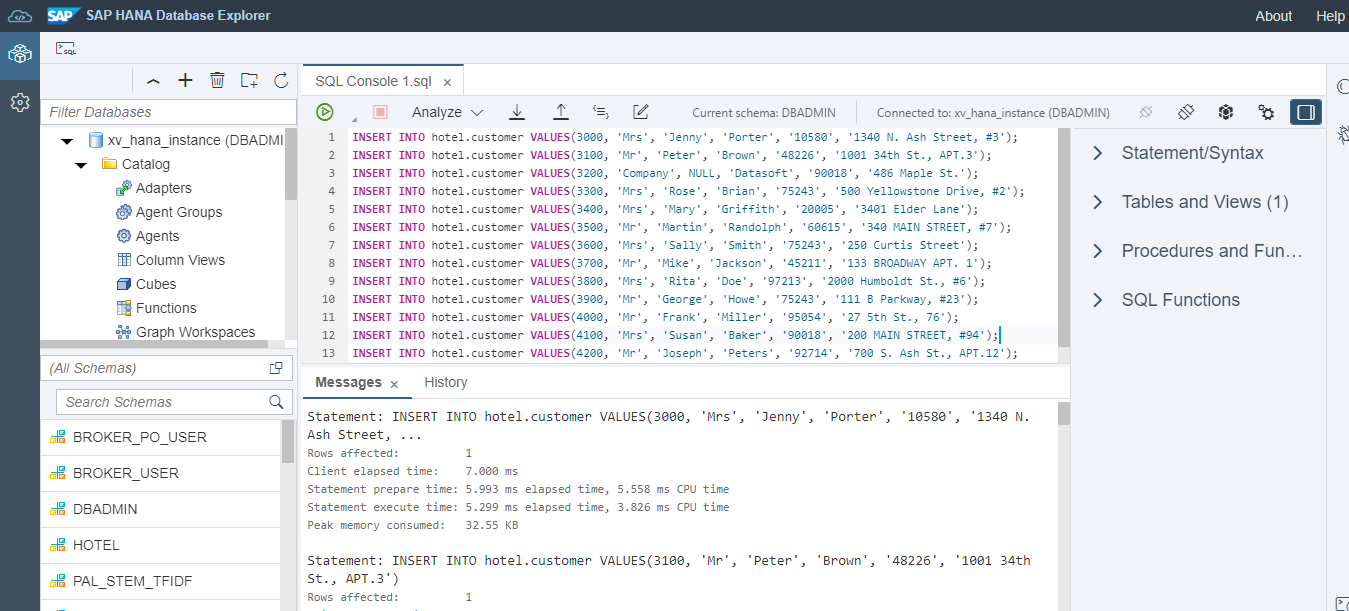
Task: Open the SAP HANA Cloud home icon
Action: (20, 16)
